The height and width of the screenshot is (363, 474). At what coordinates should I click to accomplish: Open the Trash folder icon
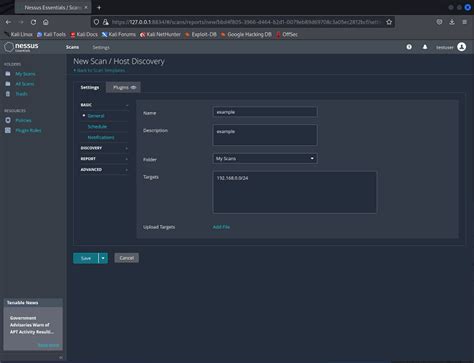click(8, 94)
